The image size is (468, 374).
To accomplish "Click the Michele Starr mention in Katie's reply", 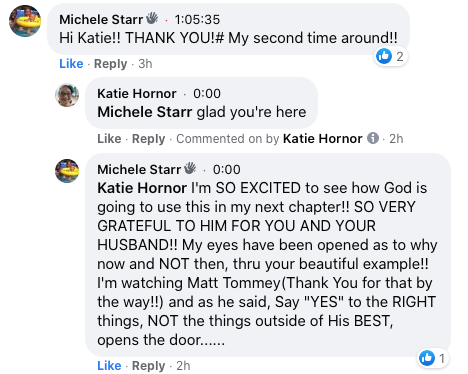I will (145, 112).
